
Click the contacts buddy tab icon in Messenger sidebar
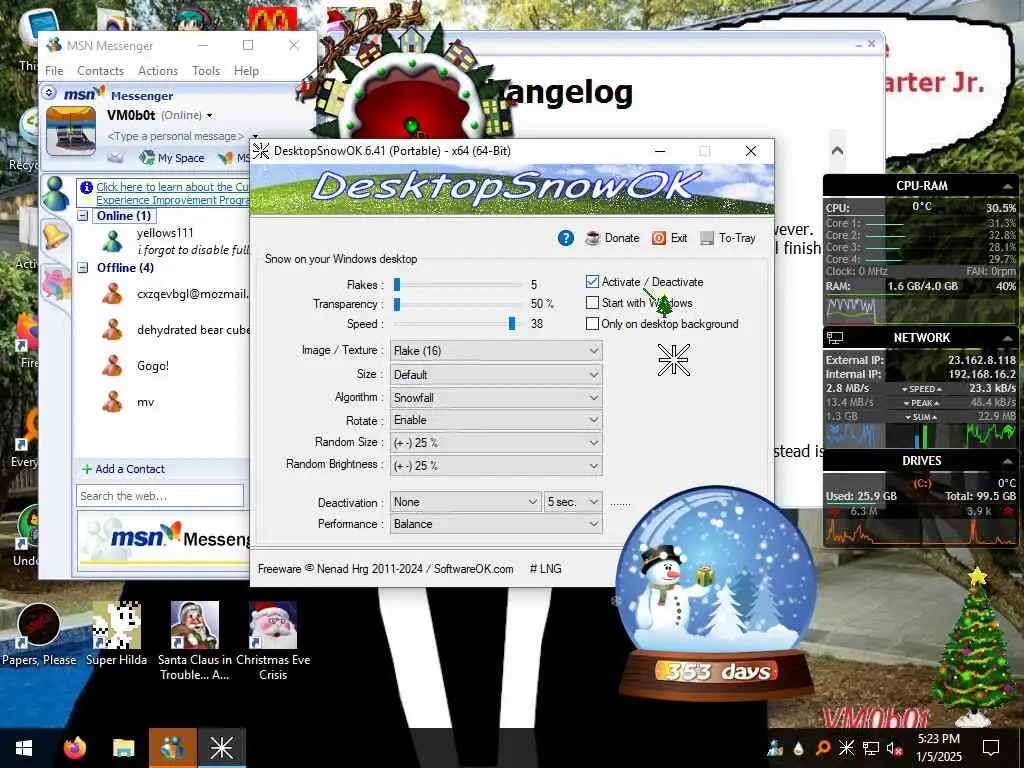(56, 194)
